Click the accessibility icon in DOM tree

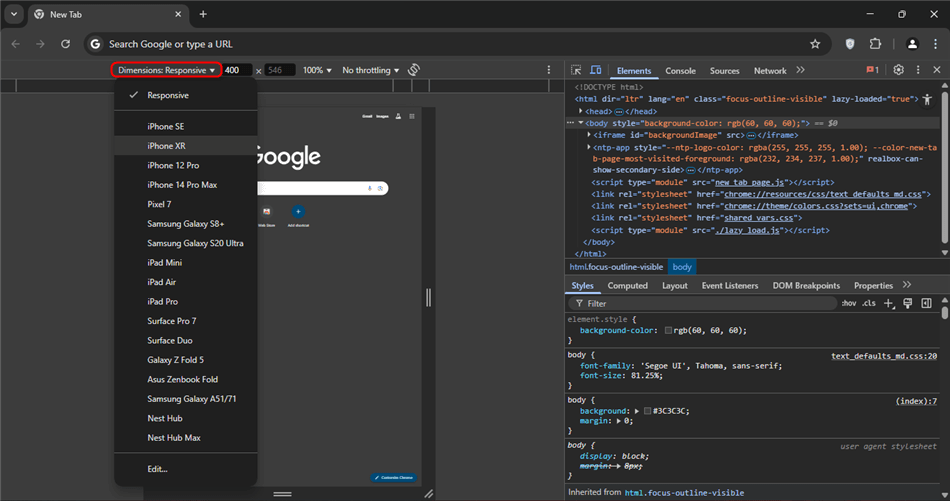pyautogui.click(x=927, y=99)
